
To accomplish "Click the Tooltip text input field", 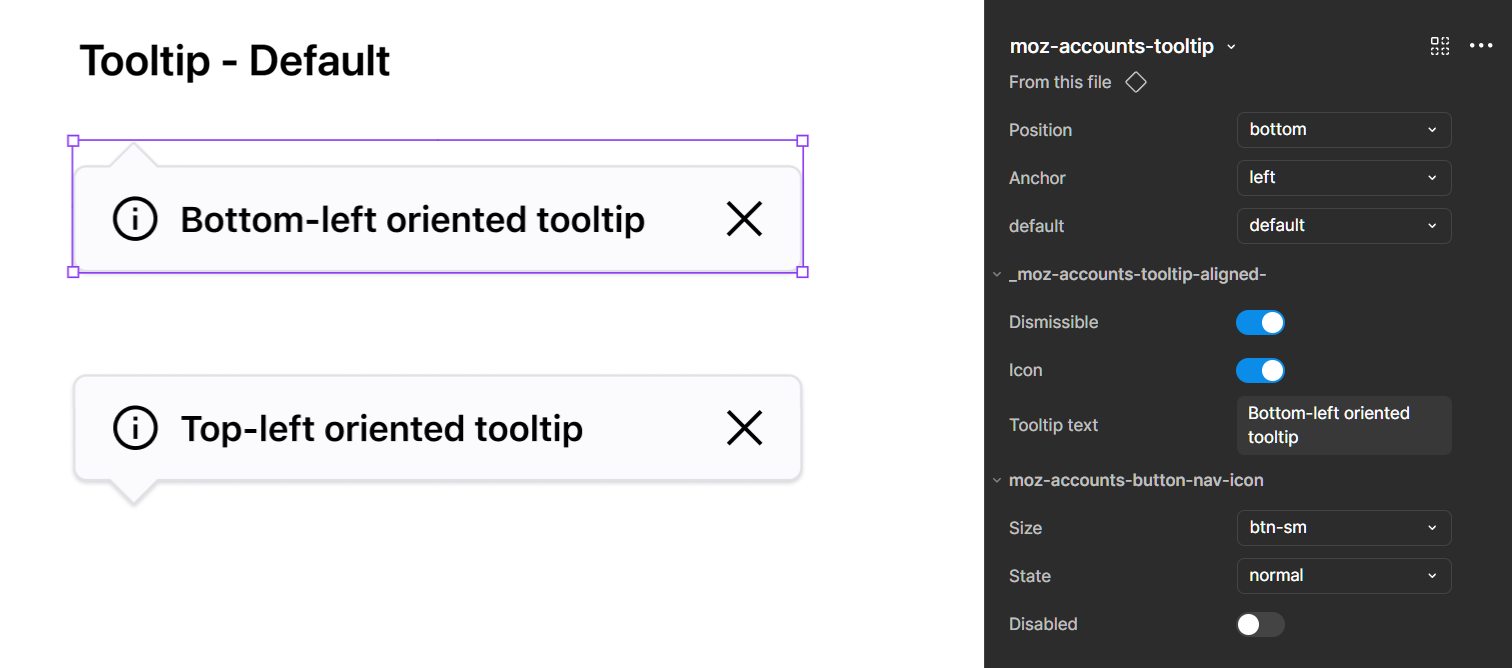I will point(1343,425).
